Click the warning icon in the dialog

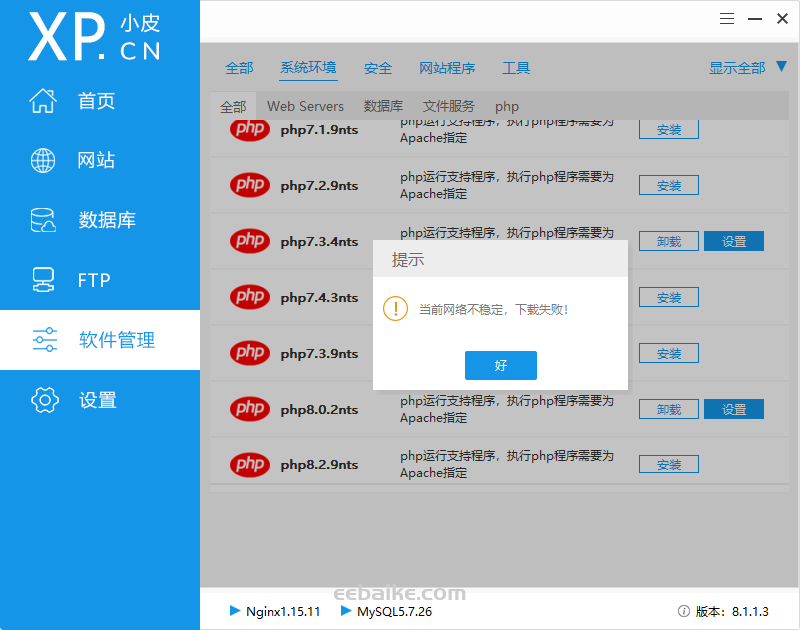[x=395, y=309]
